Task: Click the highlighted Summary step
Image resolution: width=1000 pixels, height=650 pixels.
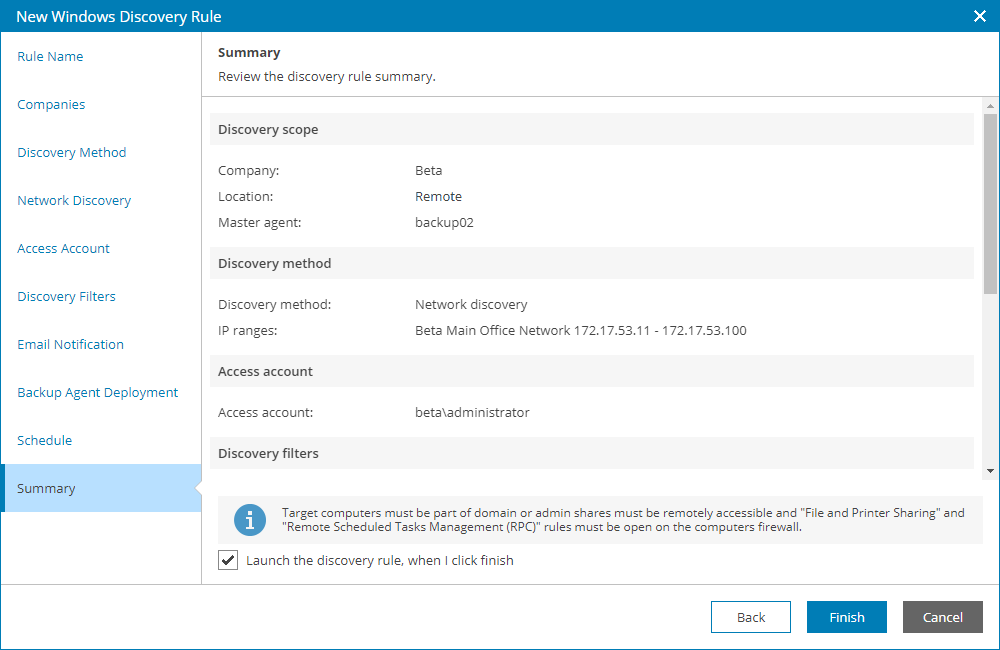Action: tap(45, 488)
